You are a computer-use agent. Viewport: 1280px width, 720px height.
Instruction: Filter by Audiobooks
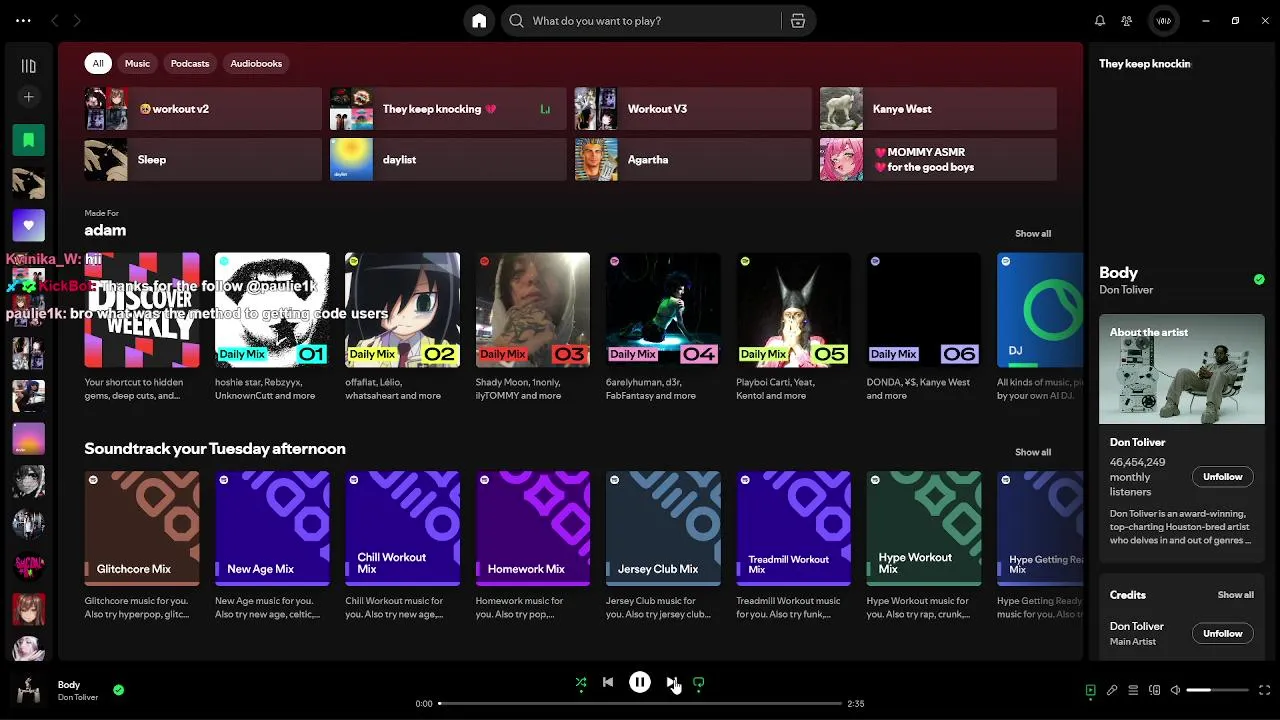click(x=256, y=63)
